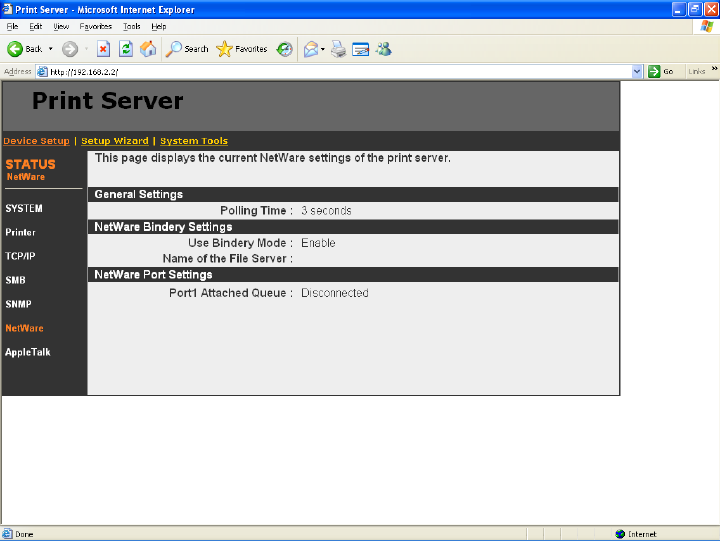Click the '3 seconds' polling value
Image resolution: width=720 pixels, height=541 pixels.
click(326, 211)
